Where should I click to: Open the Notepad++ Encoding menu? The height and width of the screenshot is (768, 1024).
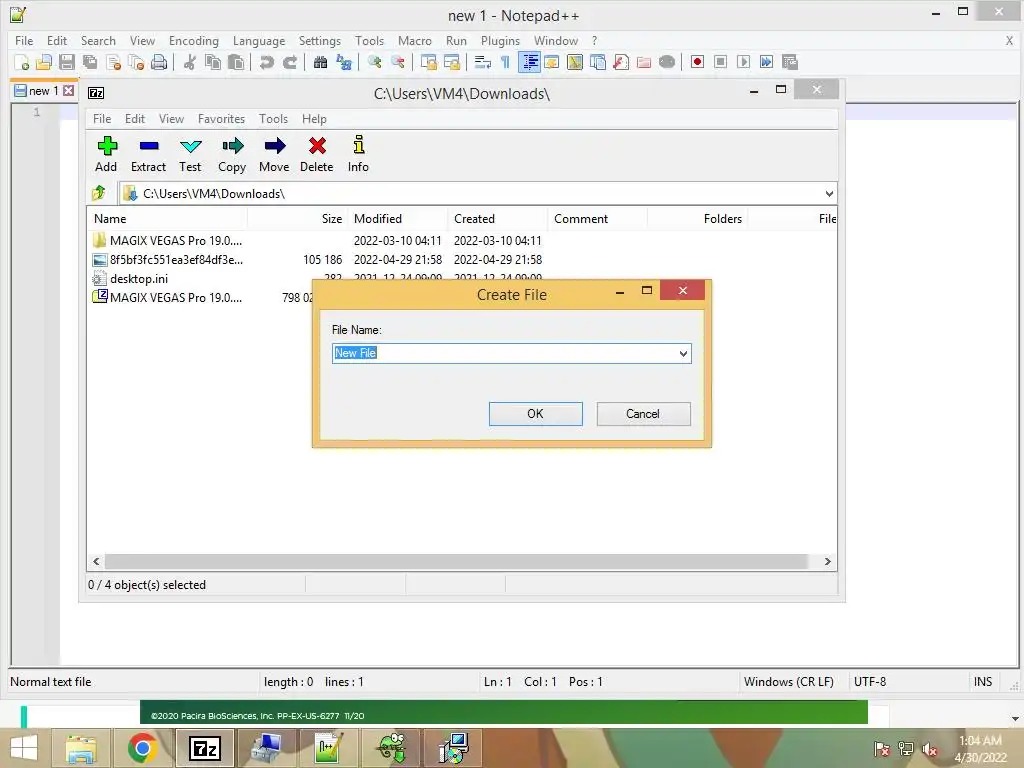[193, 40]
